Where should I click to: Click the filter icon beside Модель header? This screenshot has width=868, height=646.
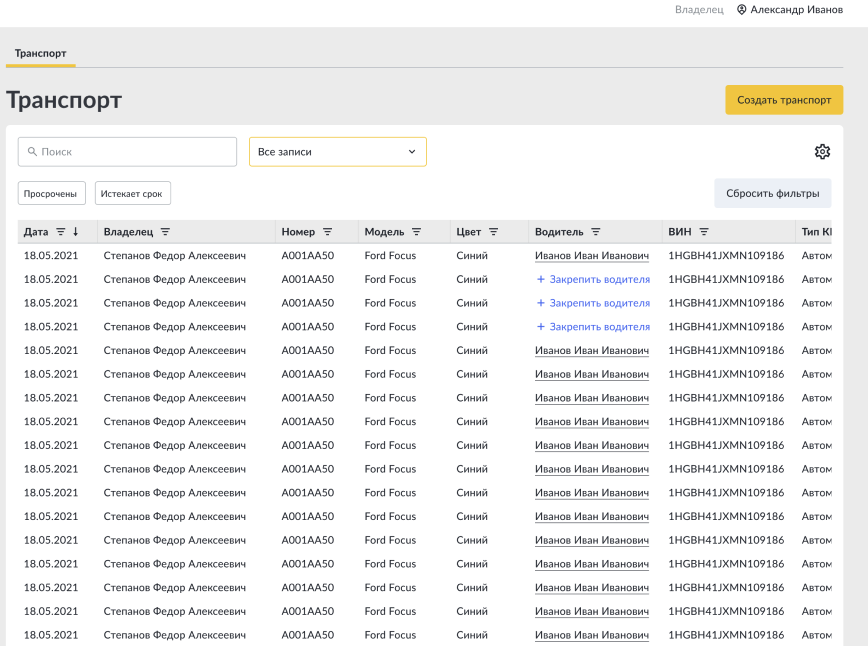coord(416,232)
